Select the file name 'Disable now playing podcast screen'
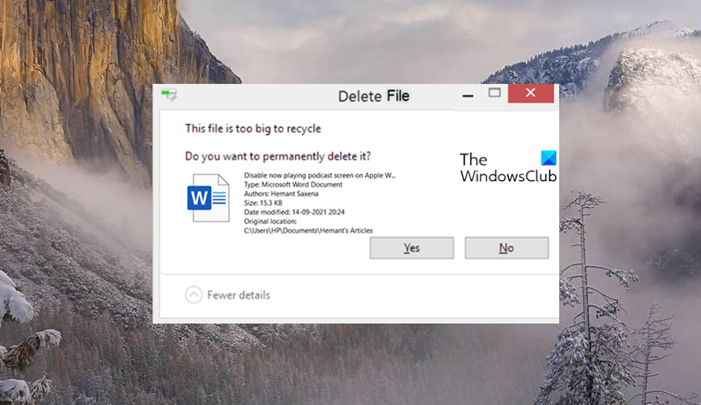This screenshot has height=405, width=701. [320, 175]
